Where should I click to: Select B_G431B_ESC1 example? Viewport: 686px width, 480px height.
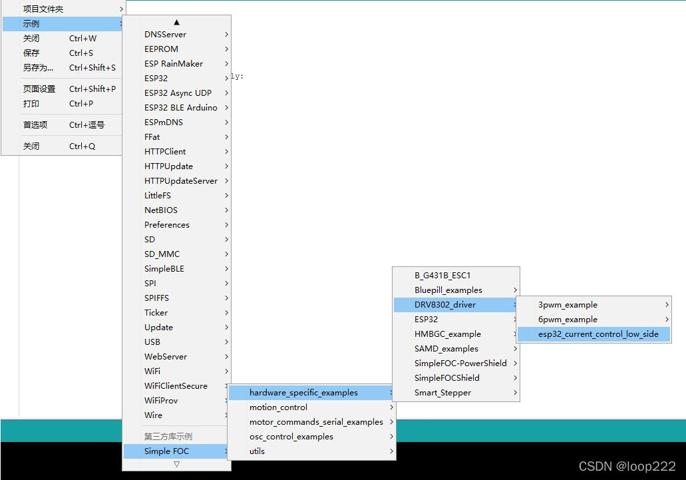click(456, 276)
